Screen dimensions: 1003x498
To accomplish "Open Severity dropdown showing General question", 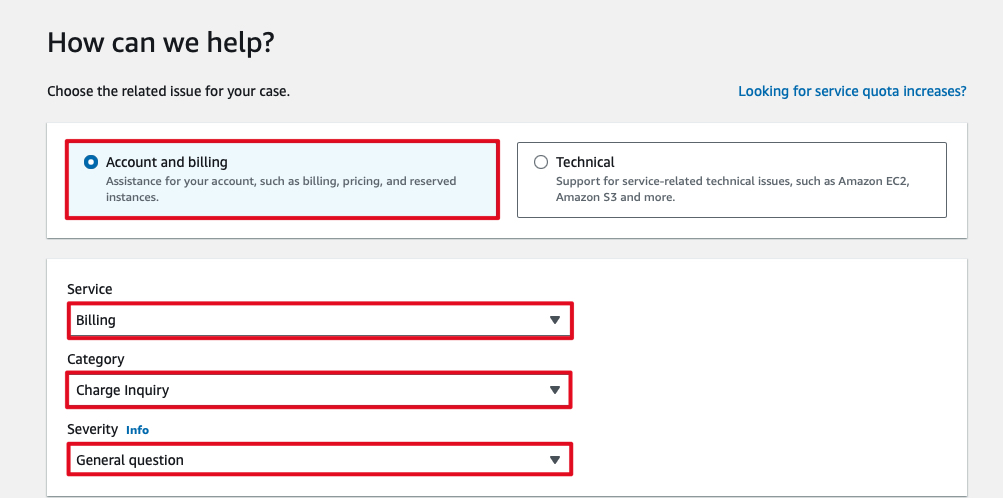I will (x=320, y=460).
